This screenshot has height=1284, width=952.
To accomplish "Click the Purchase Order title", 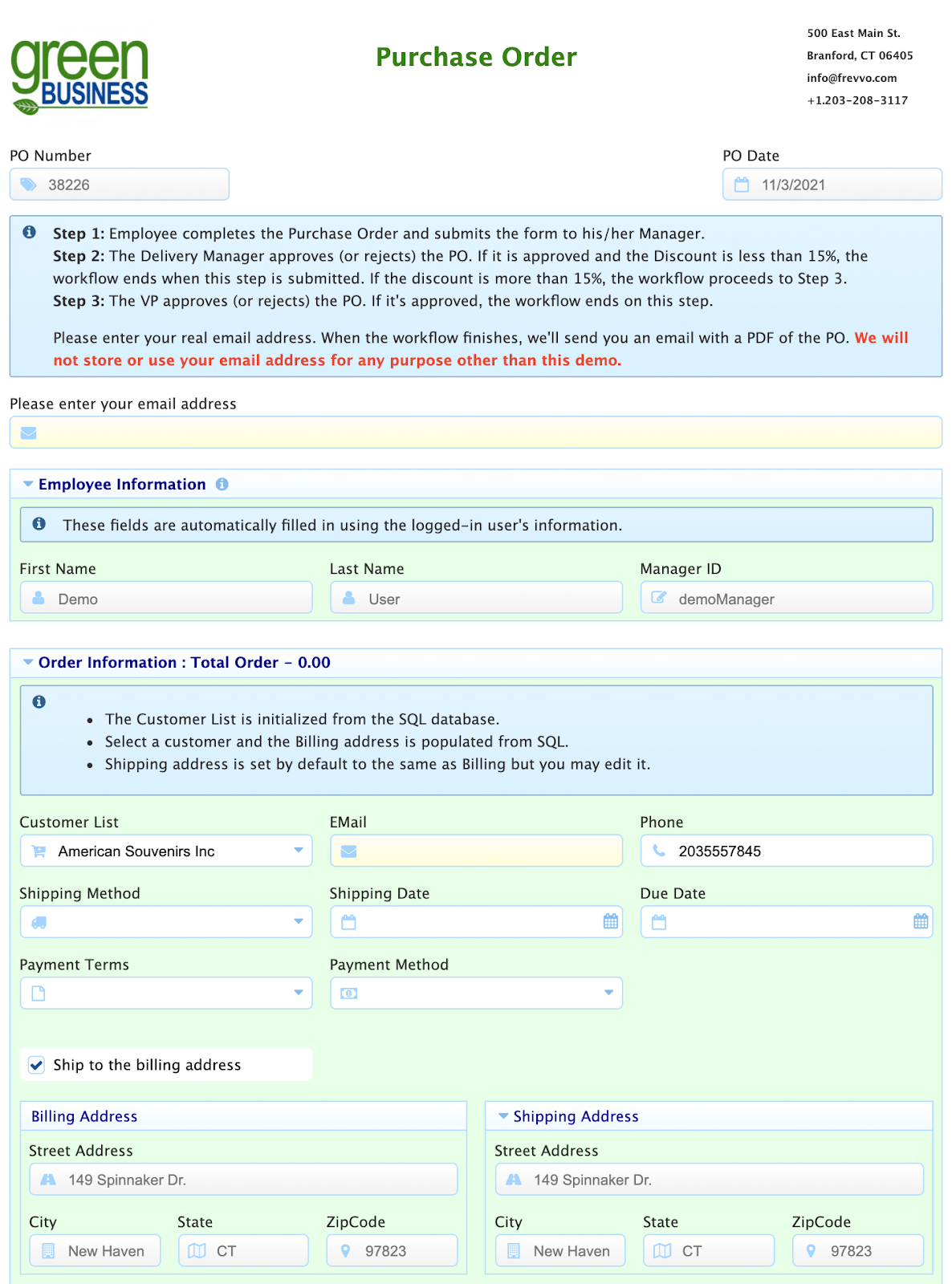I will click(x=476, y=57).
